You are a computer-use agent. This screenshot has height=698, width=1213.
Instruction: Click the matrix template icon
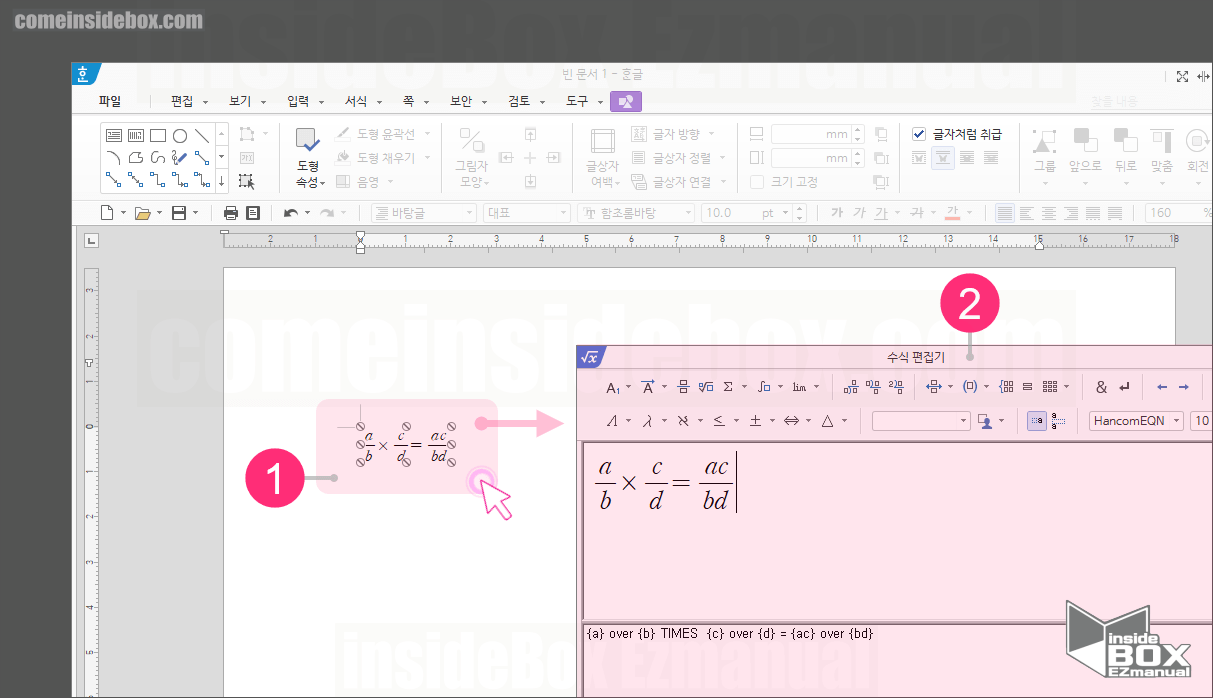tap(1049, 387)
